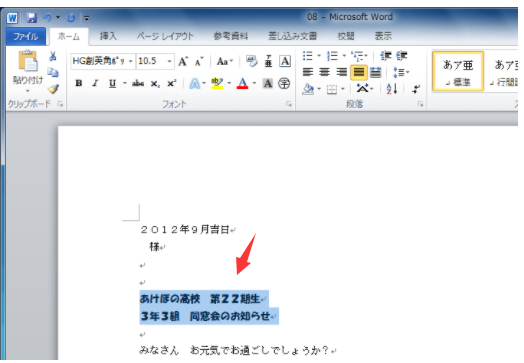524x363 pixels.
Task: Apply yellow text highlight color
Action: tap(217, 83)
